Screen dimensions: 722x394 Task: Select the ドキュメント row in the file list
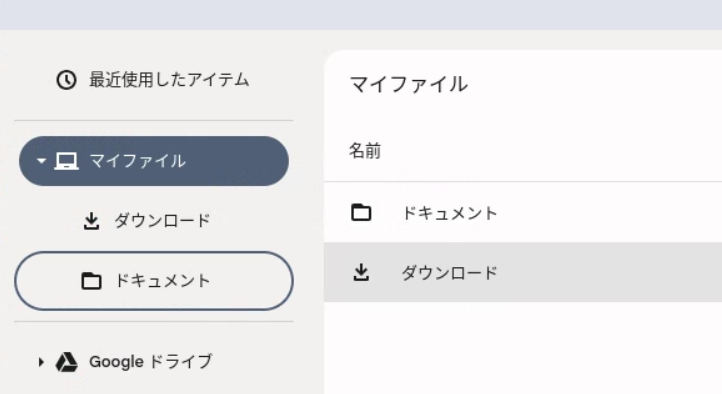point(523,213)
